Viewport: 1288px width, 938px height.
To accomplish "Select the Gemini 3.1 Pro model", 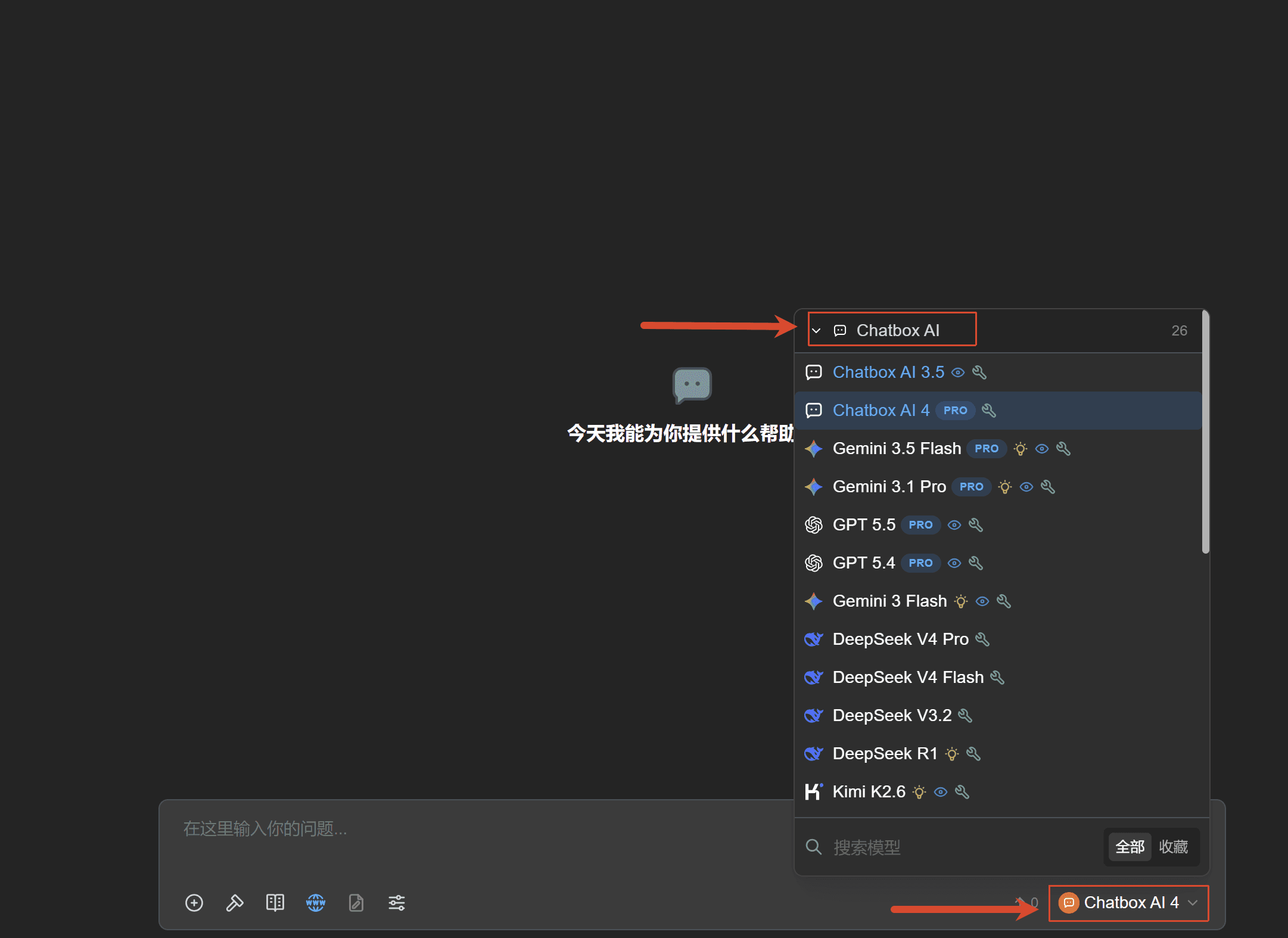I will 998,487.
